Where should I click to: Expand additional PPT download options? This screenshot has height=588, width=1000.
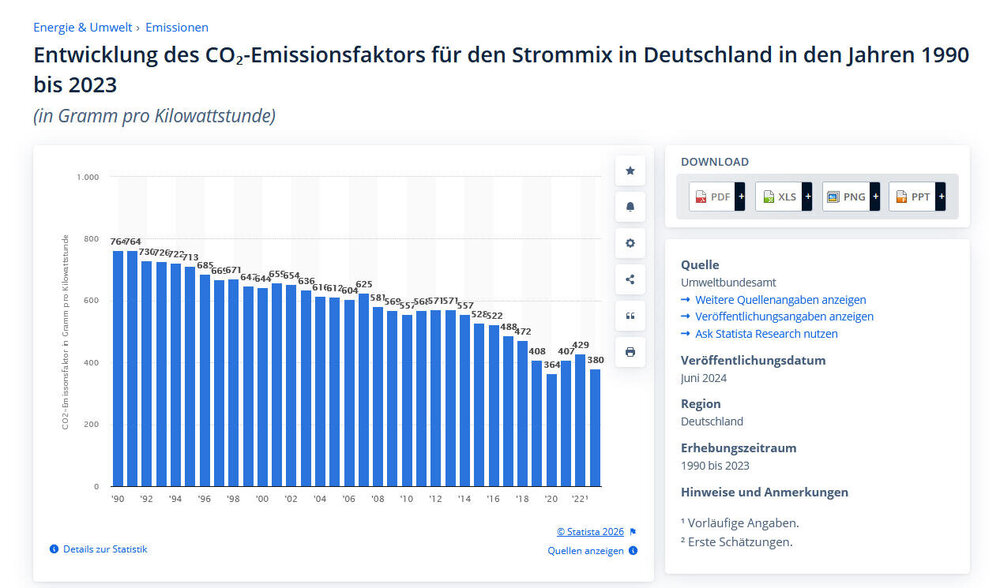[941, 196]
